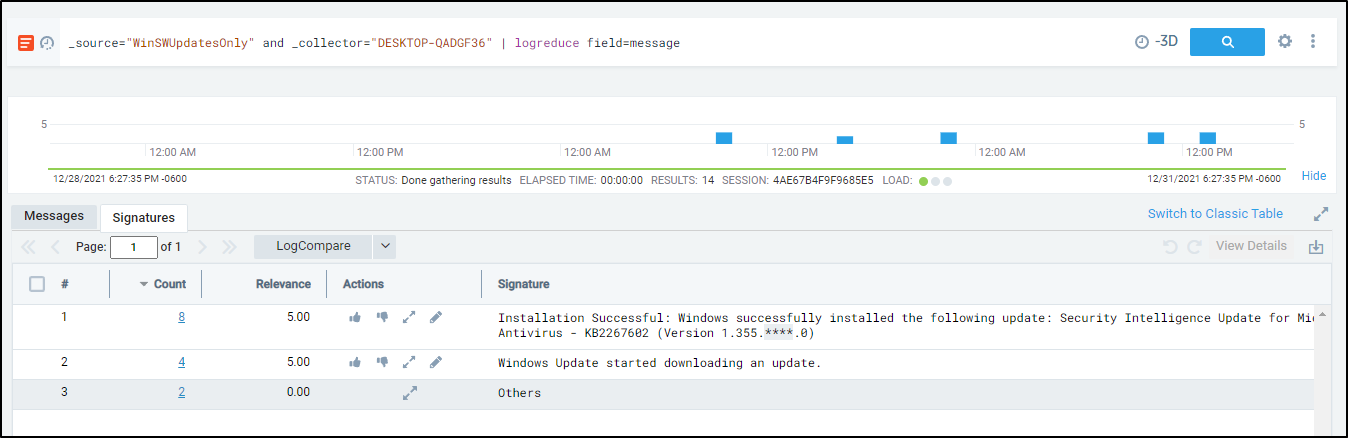Go to previous page of signatures

pos(55,246)
